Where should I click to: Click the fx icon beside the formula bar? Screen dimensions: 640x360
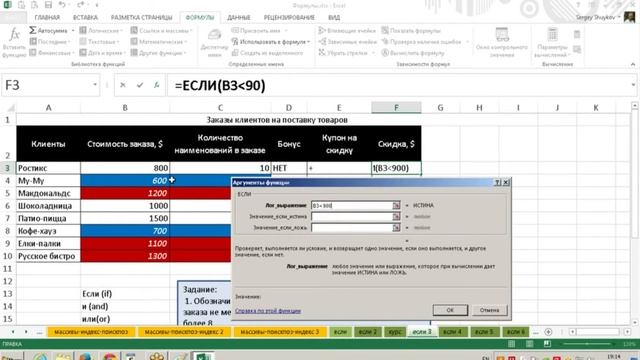157,85
